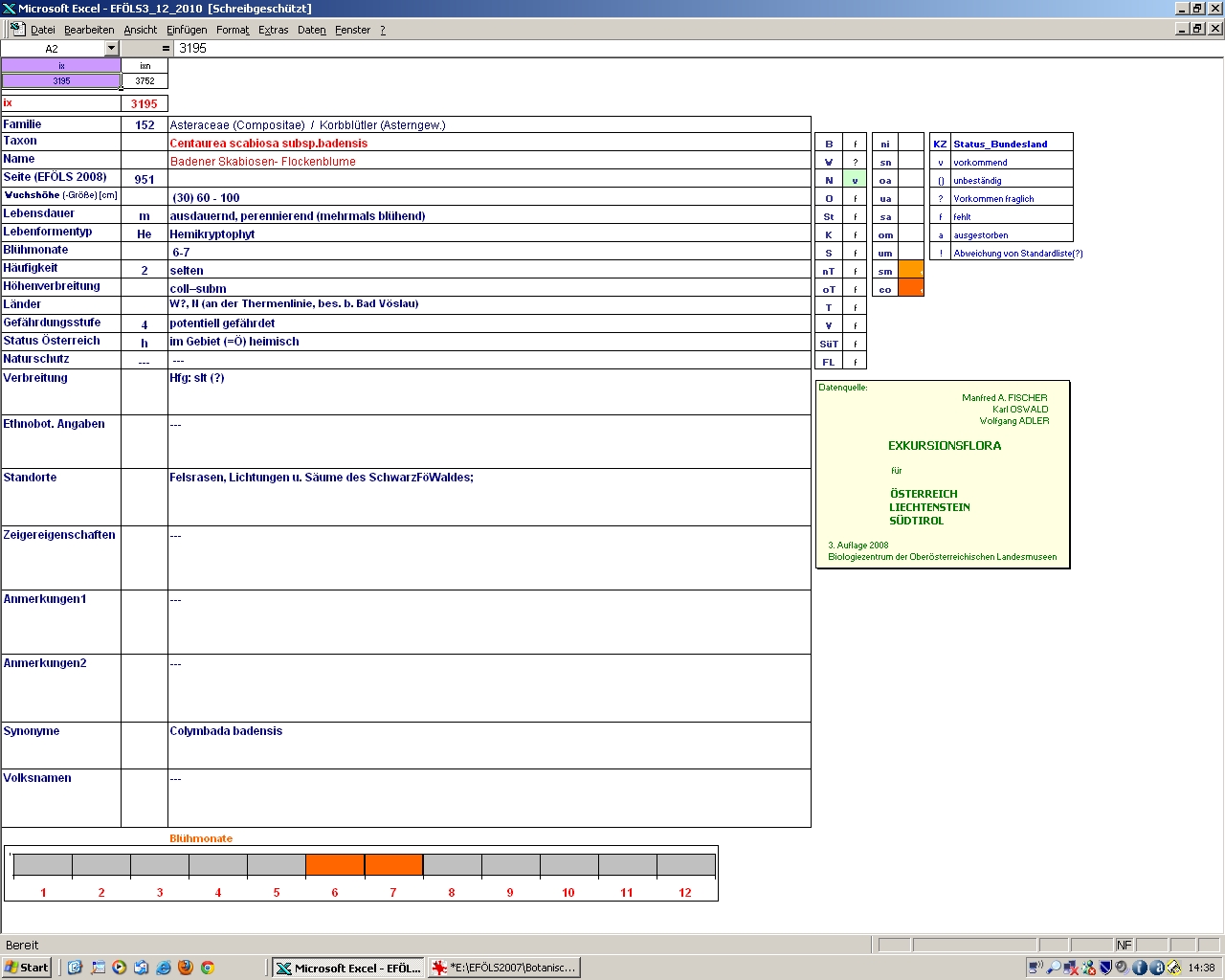Open the Fenster menu

coord(352,30)
